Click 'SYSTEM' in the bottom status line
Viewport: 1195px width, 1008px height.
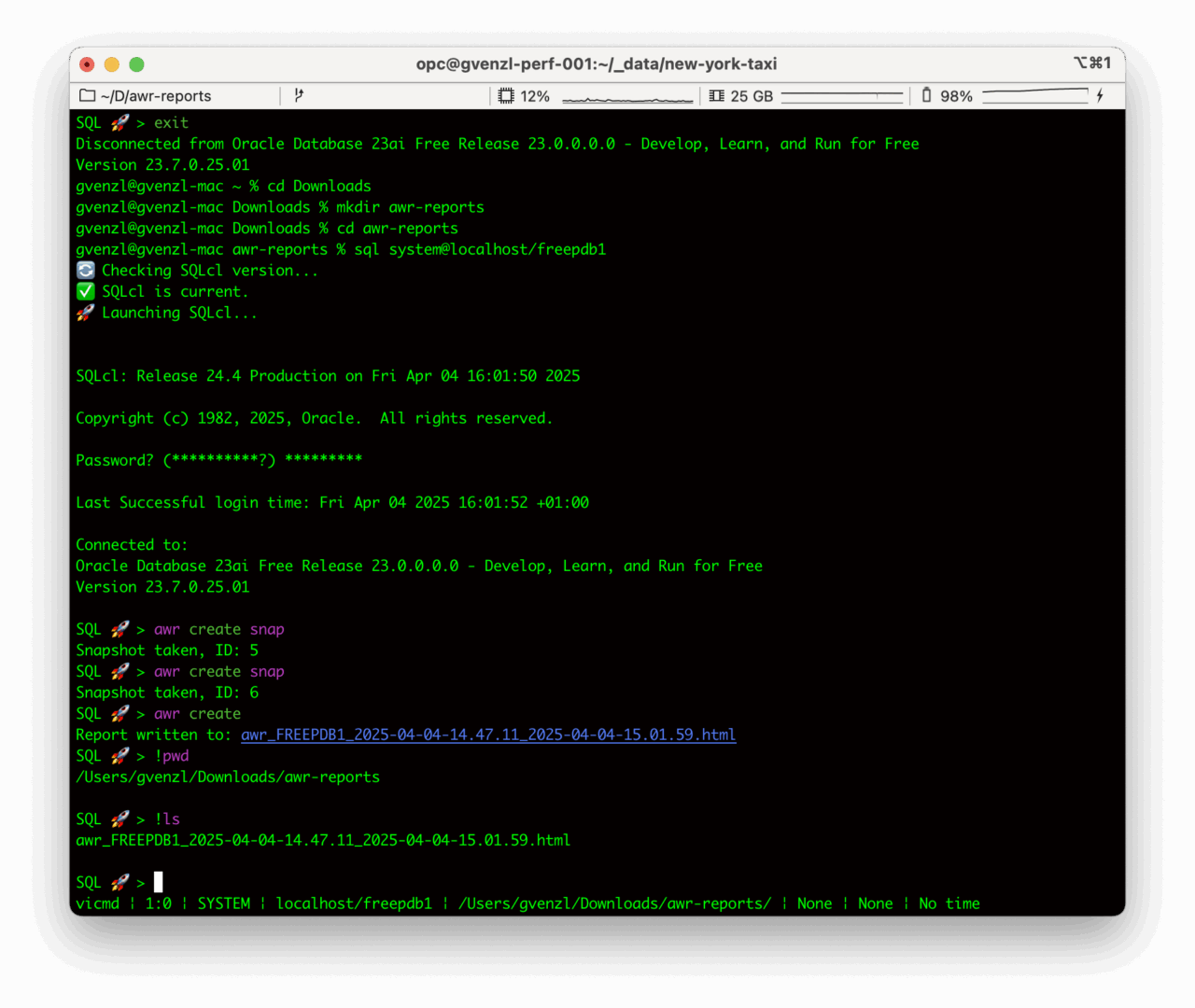[x=224, y=903]
